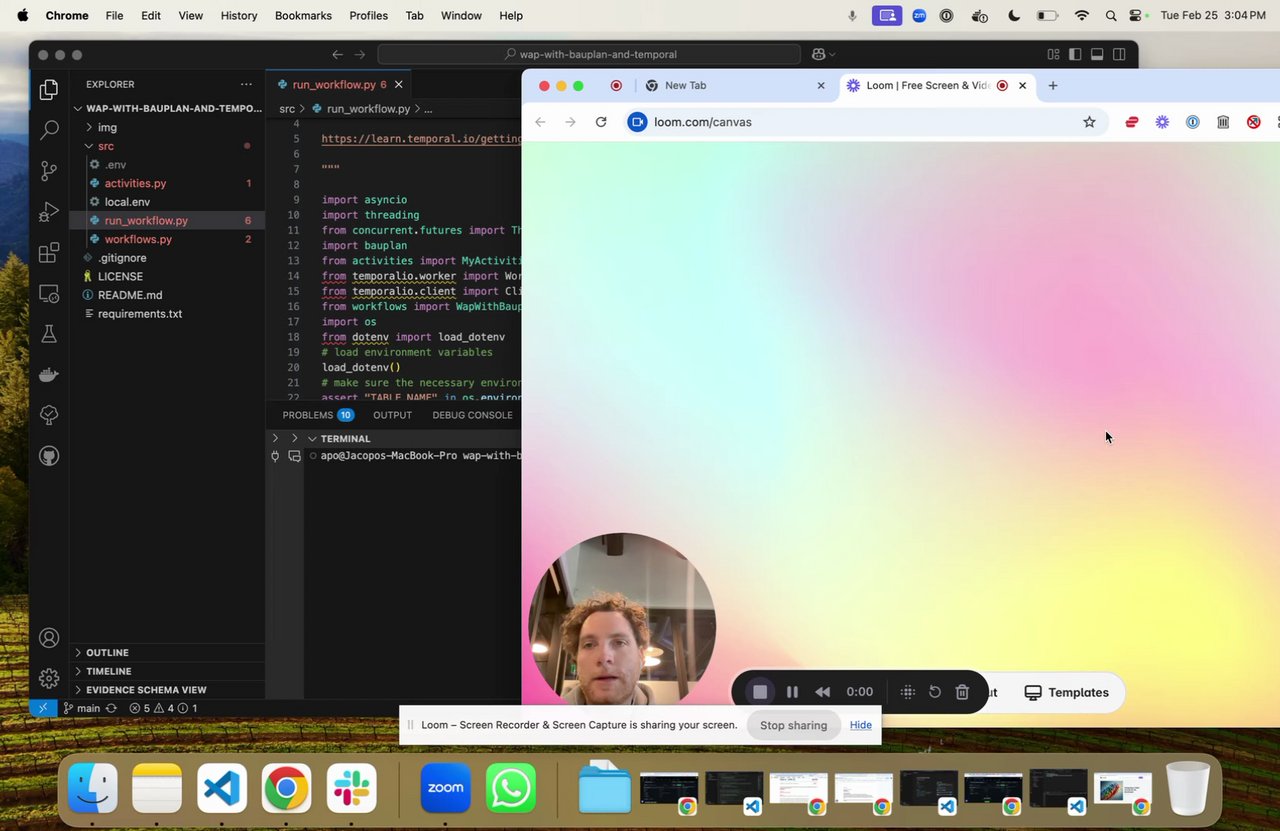Click the VS Code remote window indicator
The height and width of the screenshot is (831, 1280).
[43, 708]
